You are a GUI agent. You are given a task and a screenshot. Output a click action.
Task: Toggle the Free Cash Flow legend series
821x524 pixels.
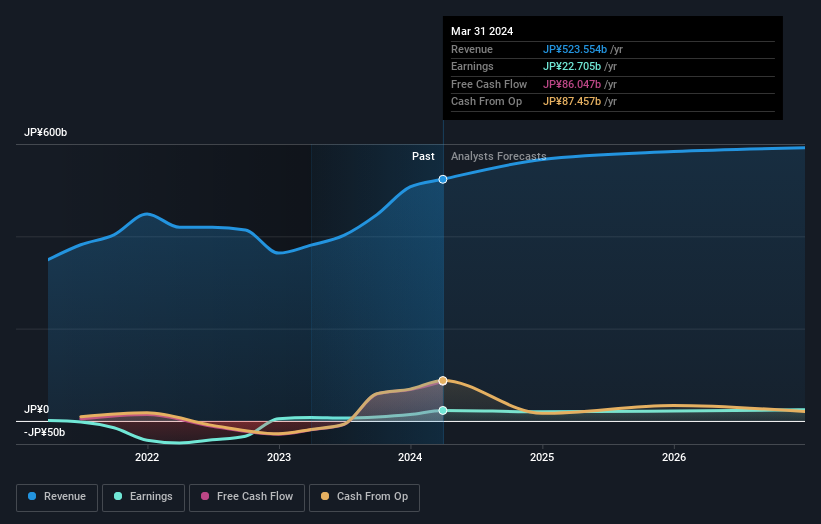pyautogui.click(x=247, y=497)
